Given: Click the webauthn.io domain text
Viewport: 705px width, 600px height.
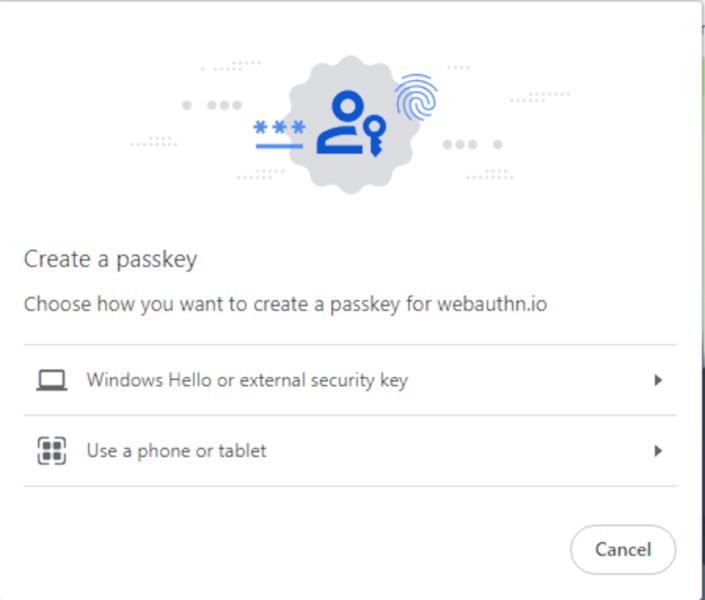Looking at the screenshot, I should click(492, 304).
